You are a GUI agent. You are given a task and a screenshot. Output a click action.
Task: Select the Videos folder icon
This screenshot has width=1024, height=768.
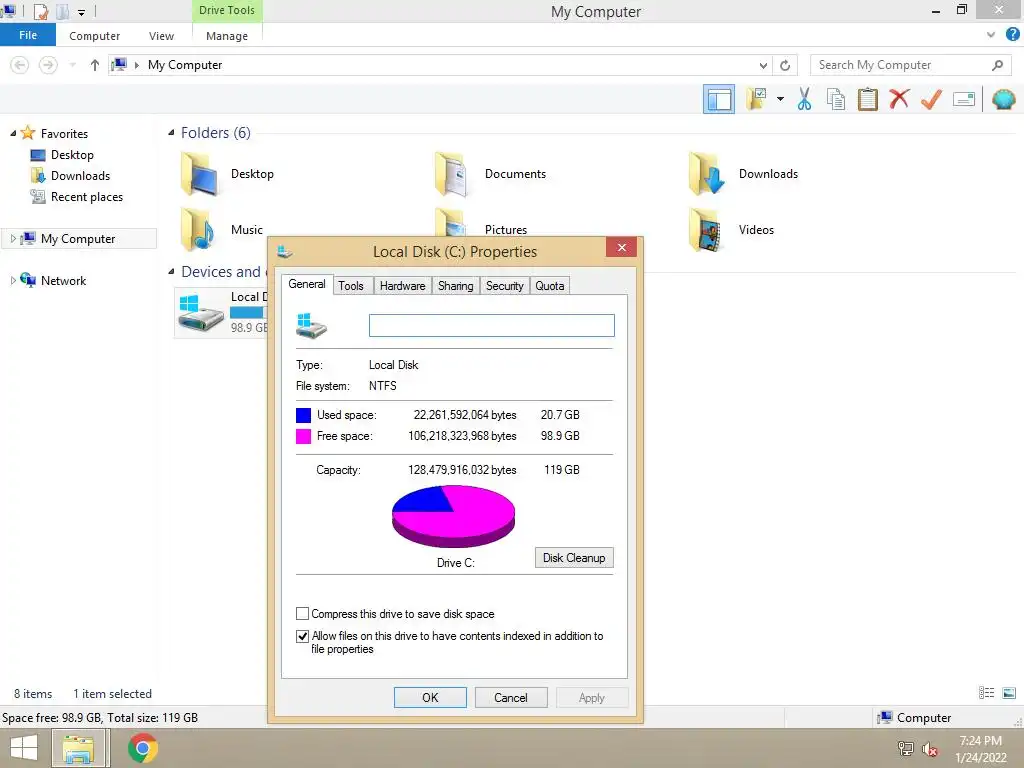(705, 229)
